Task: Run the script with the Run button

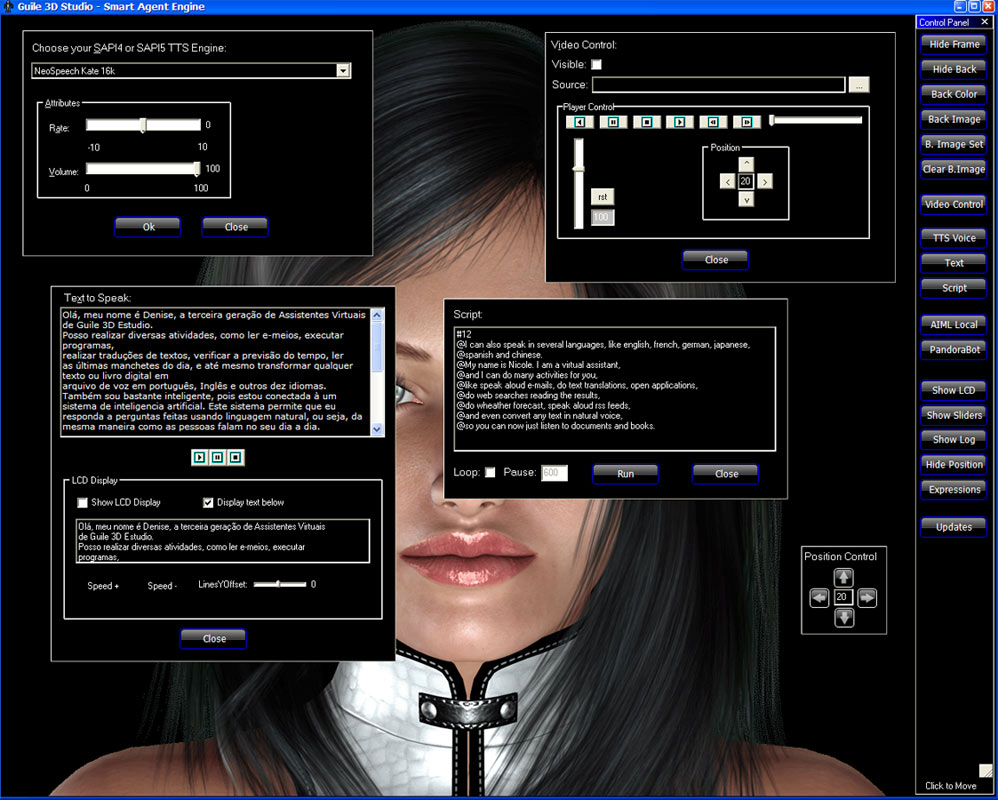Action: pos(625,473)
